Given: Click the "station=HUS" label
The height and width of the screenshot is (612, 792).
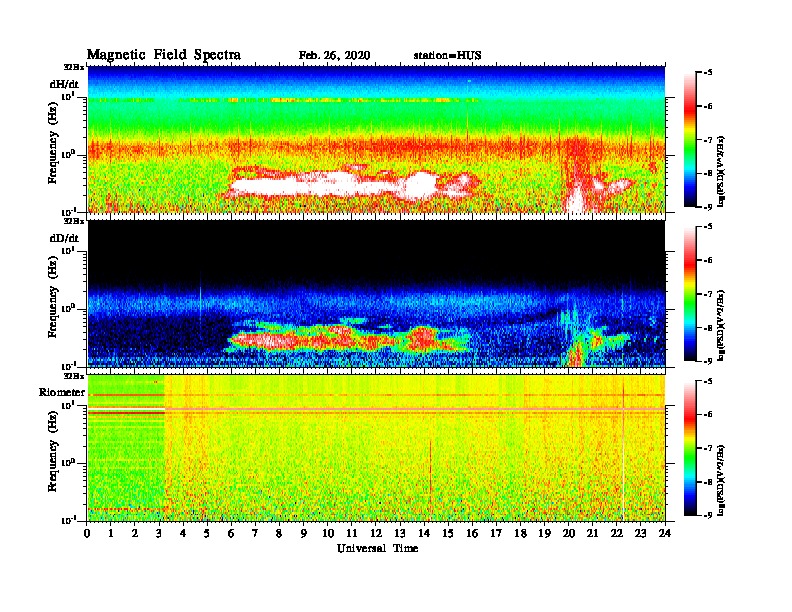Looking at the screenshot, I should [x=447, y=56].
